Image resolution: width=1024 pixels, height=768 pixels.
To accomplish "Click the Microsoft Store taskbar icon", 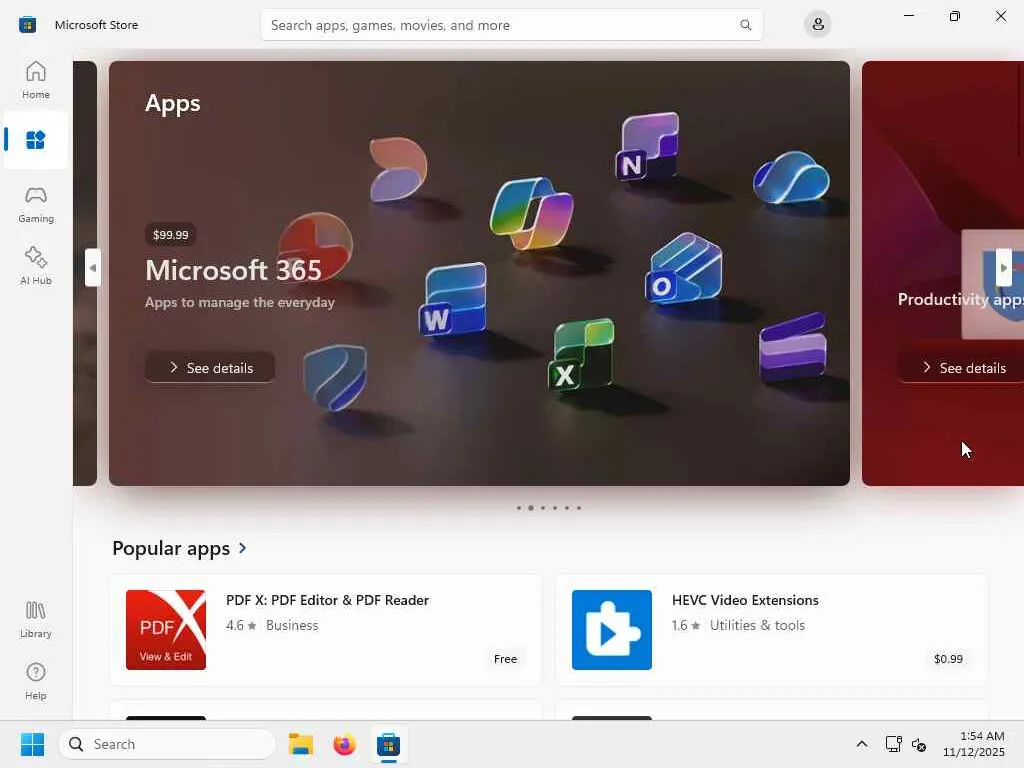I will [388, 744].
